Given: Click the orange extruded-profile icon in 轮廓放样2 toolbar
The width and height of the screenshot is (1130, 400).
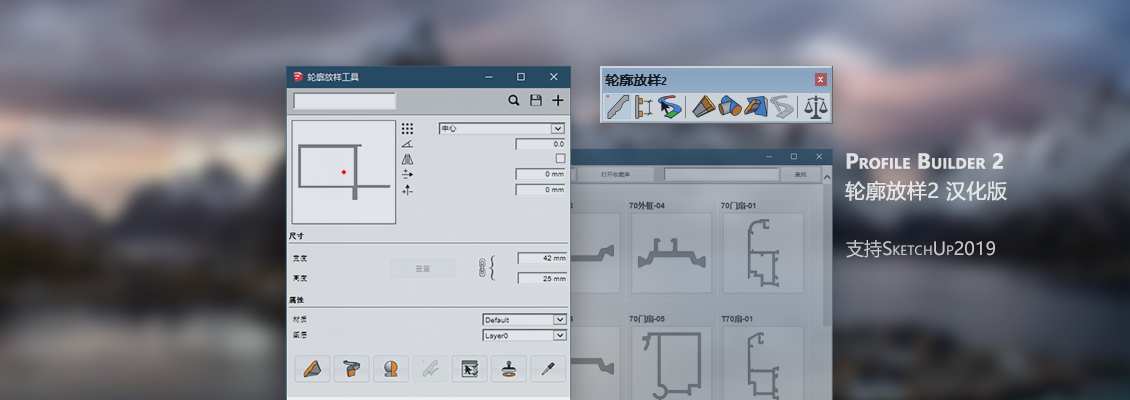Looking at the screenshot, I should 703,107.
